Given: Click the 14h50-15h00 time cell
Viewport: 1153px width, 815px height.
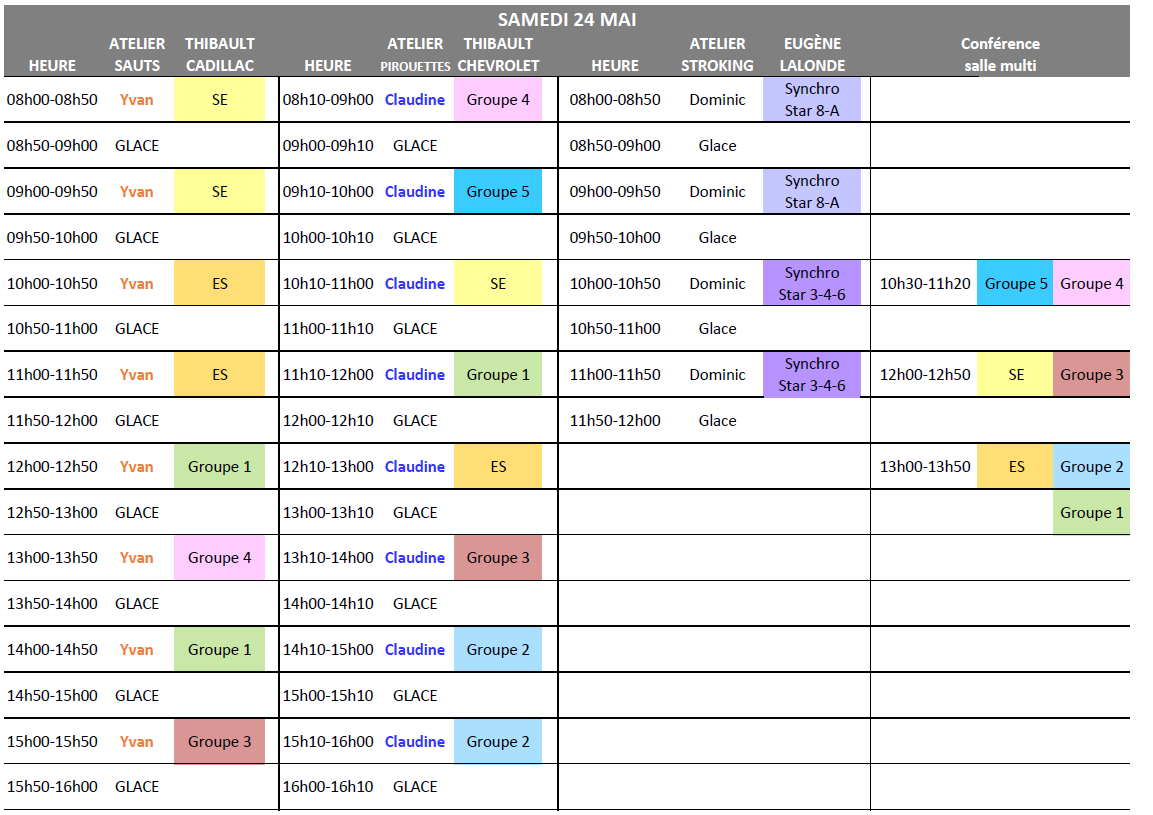Looking at the screenshot, I should 52,696.
